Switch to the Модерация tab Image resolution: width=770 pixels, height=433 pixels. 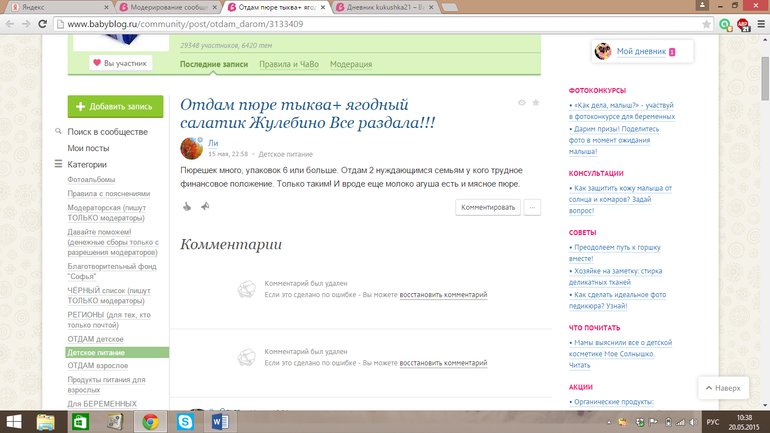351,64
